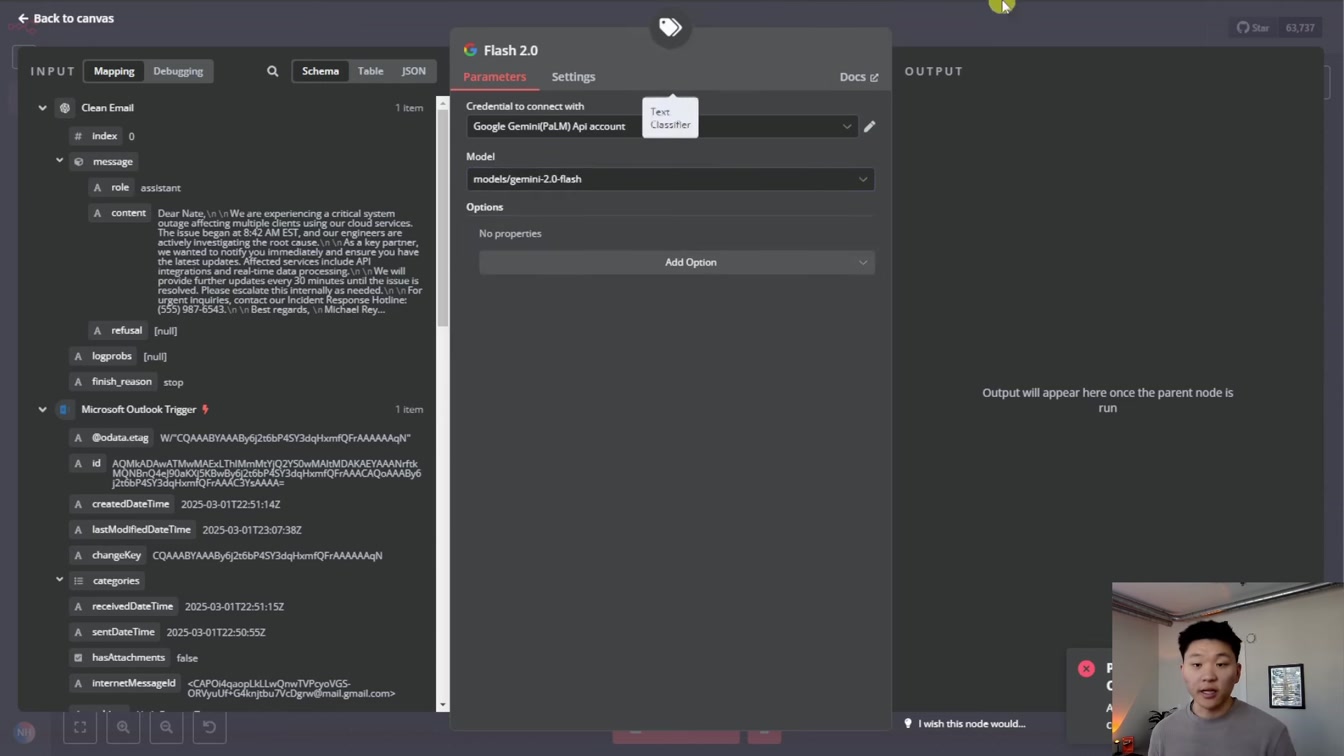Select the internetMessageId field pill
Viewport: 1344px width, 756px height.
tap(125, 684)
